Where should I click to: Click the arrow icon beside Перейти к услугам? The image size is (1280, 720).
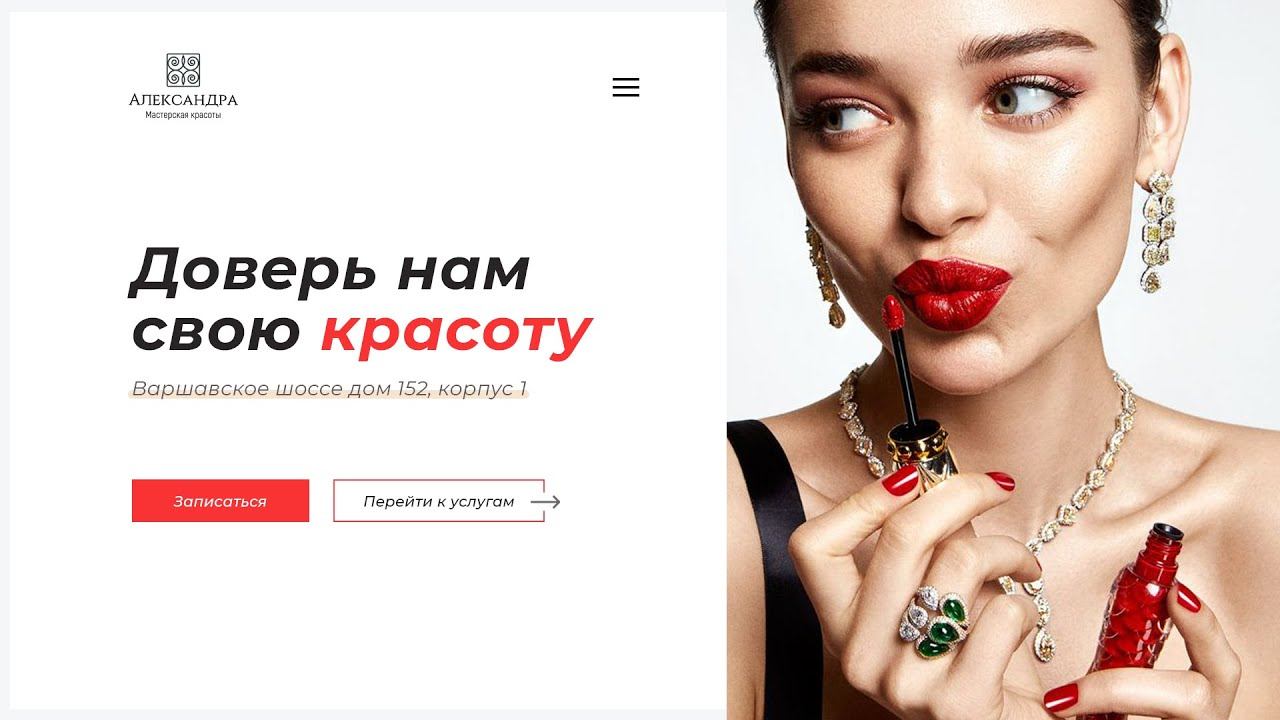[x=545, y=502]
